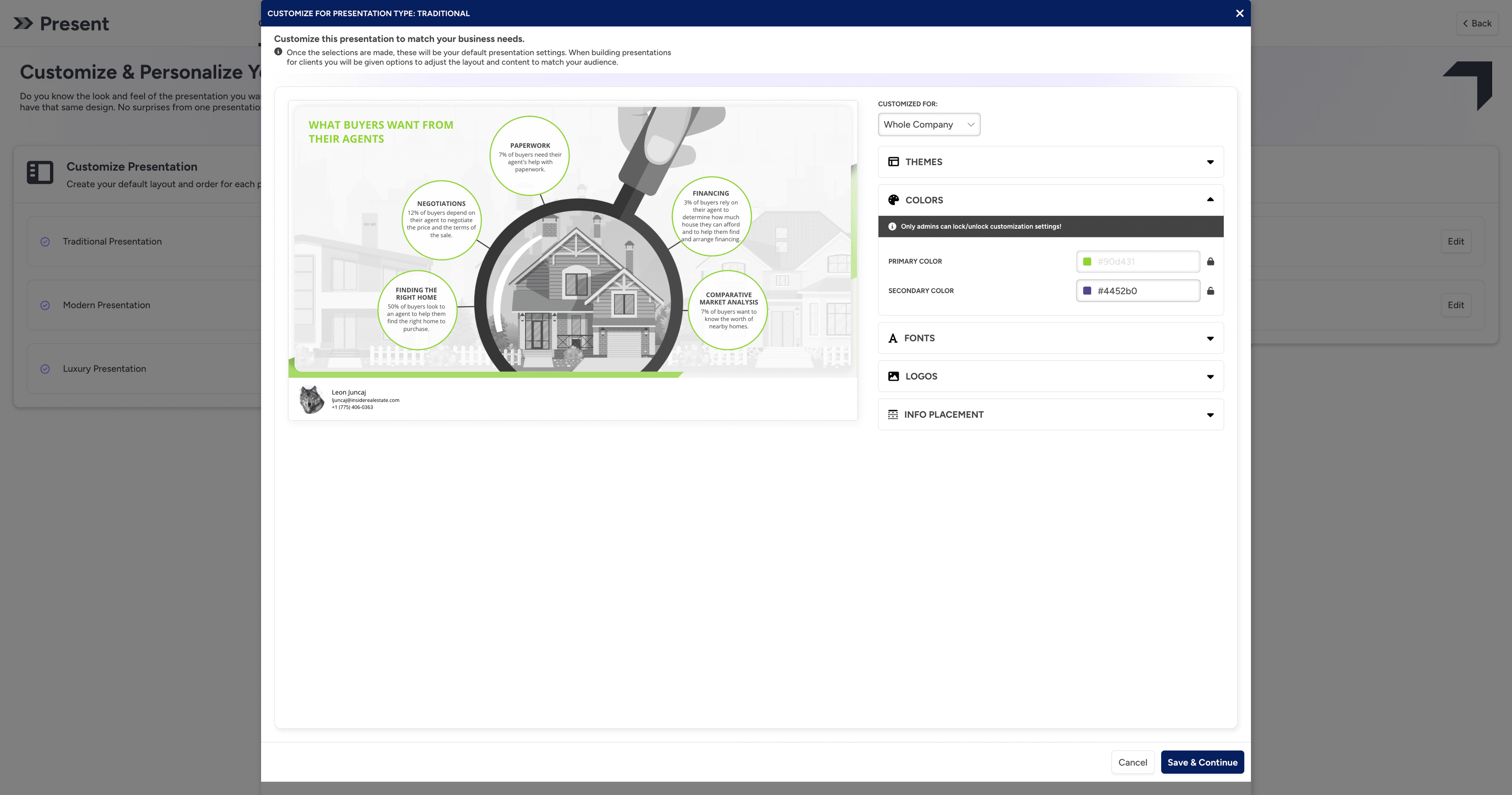
Task: Click the slide title What Buyers Want From Their Agents
Action: [x=381, y=132]
